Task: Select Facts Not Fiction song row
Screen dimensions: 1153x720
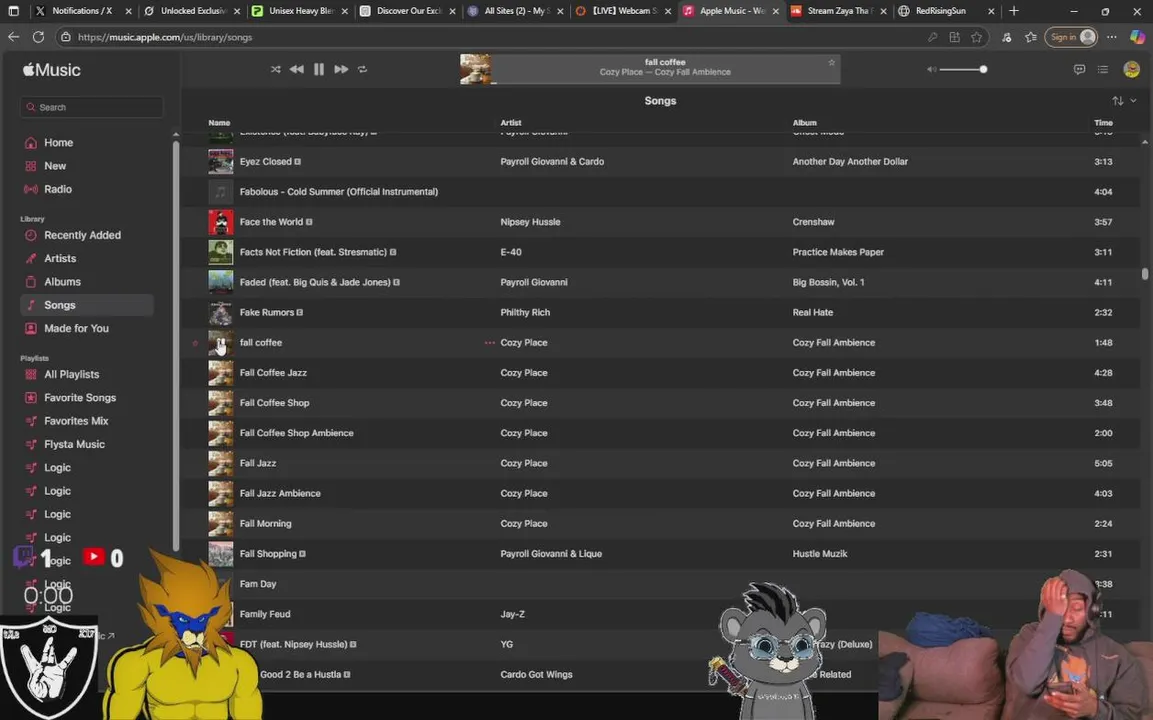Action: (662, 252)
